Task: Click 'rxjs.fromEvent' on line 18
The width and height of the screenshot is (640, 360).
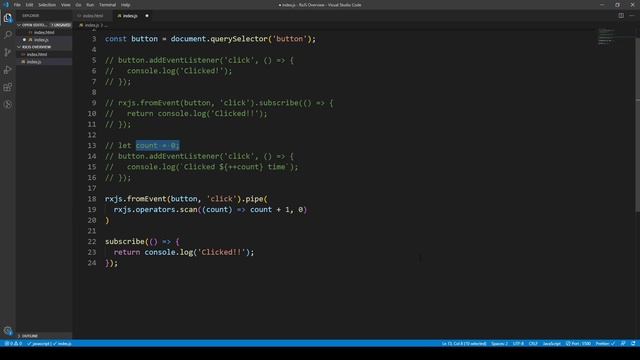Action: [x=136, y=199]
